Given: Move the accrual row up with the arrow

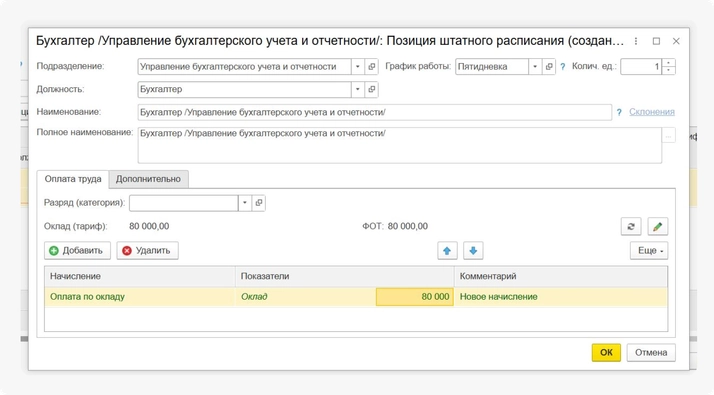Looking at the screenshot, I should [x=447, y=251].
